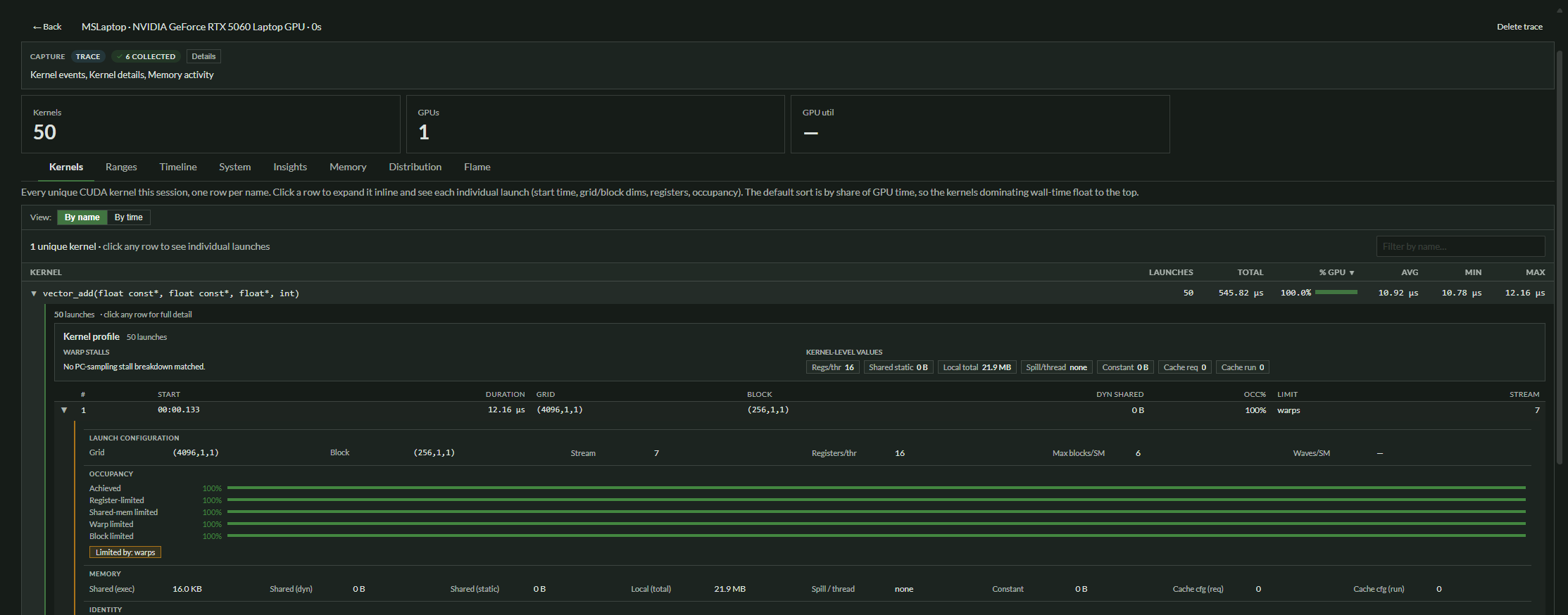Click the grid (4096,1,1) cell in launch row
This screenshot has height=615, width=1568.
tap(560, 410)
